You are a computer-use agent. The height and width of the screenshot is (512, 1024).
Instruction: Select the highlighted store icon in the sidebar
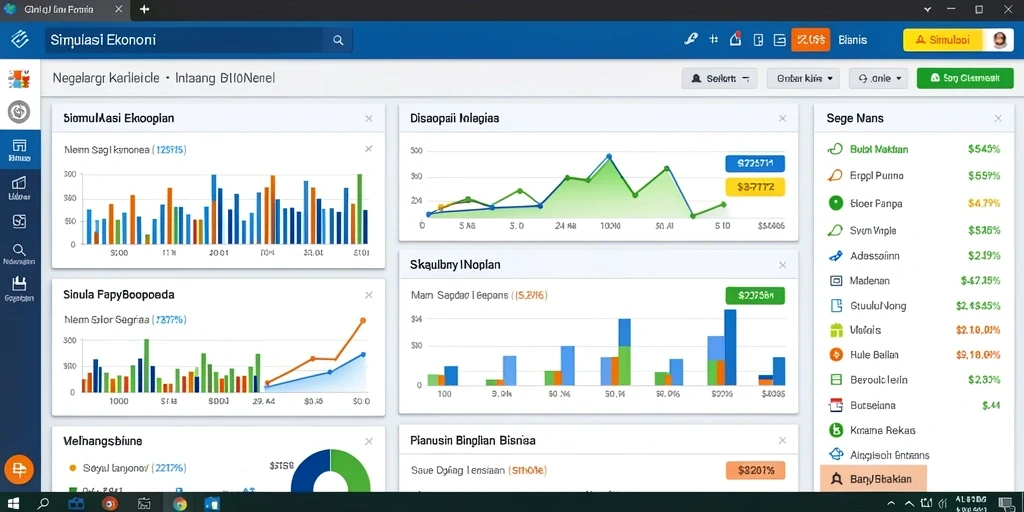(20, 150)
